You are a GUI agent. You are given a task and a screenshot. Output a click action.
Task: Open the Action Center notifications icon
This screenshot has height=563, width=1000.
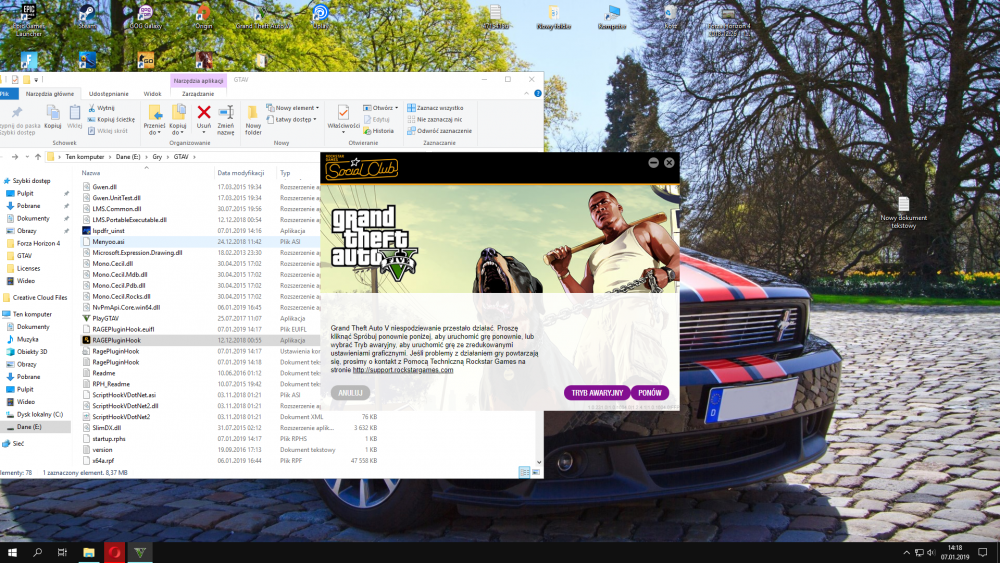point(983,552)
